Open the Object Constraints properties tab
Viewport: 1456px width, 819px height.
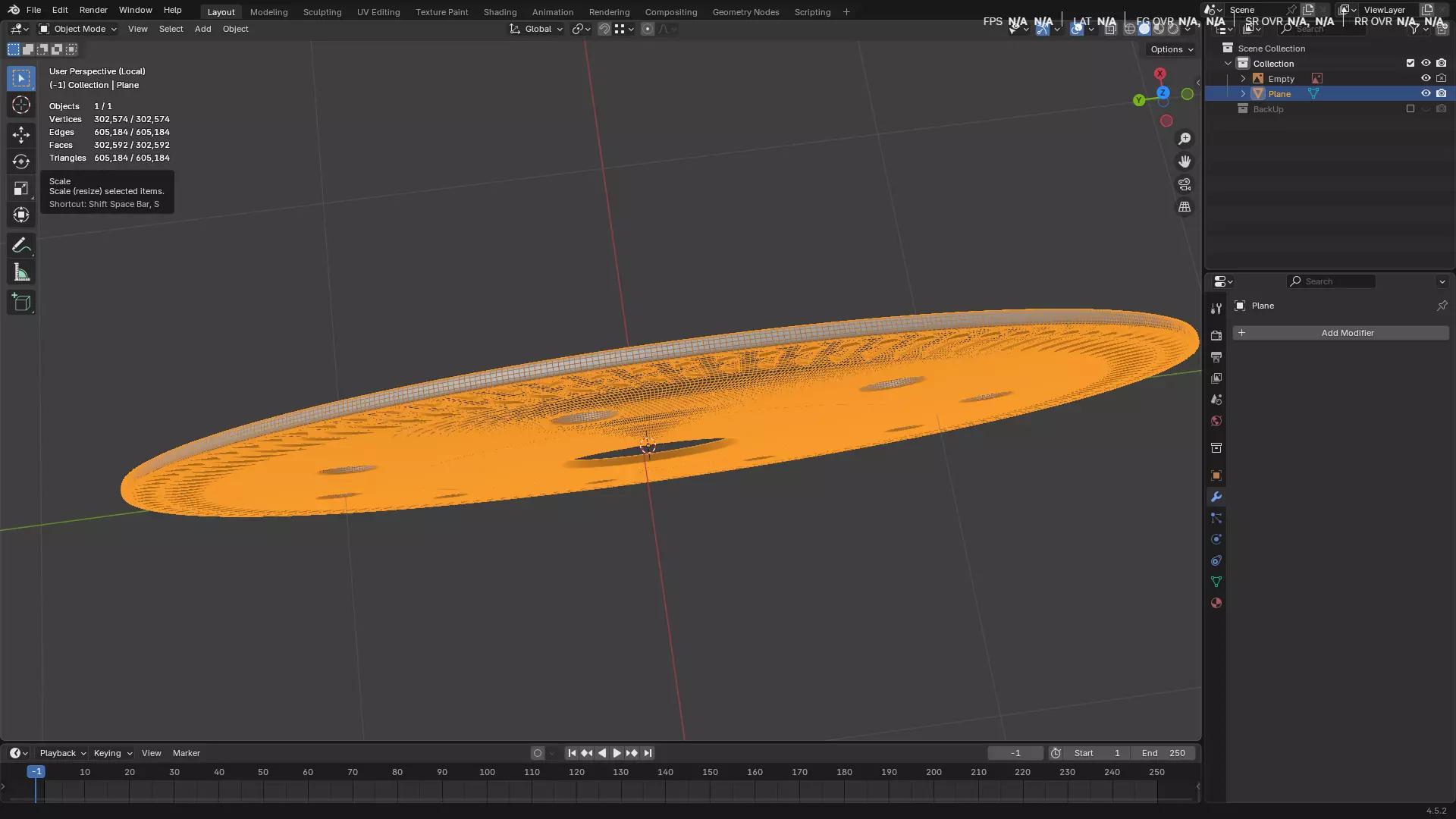click(x=1216, y=560)
